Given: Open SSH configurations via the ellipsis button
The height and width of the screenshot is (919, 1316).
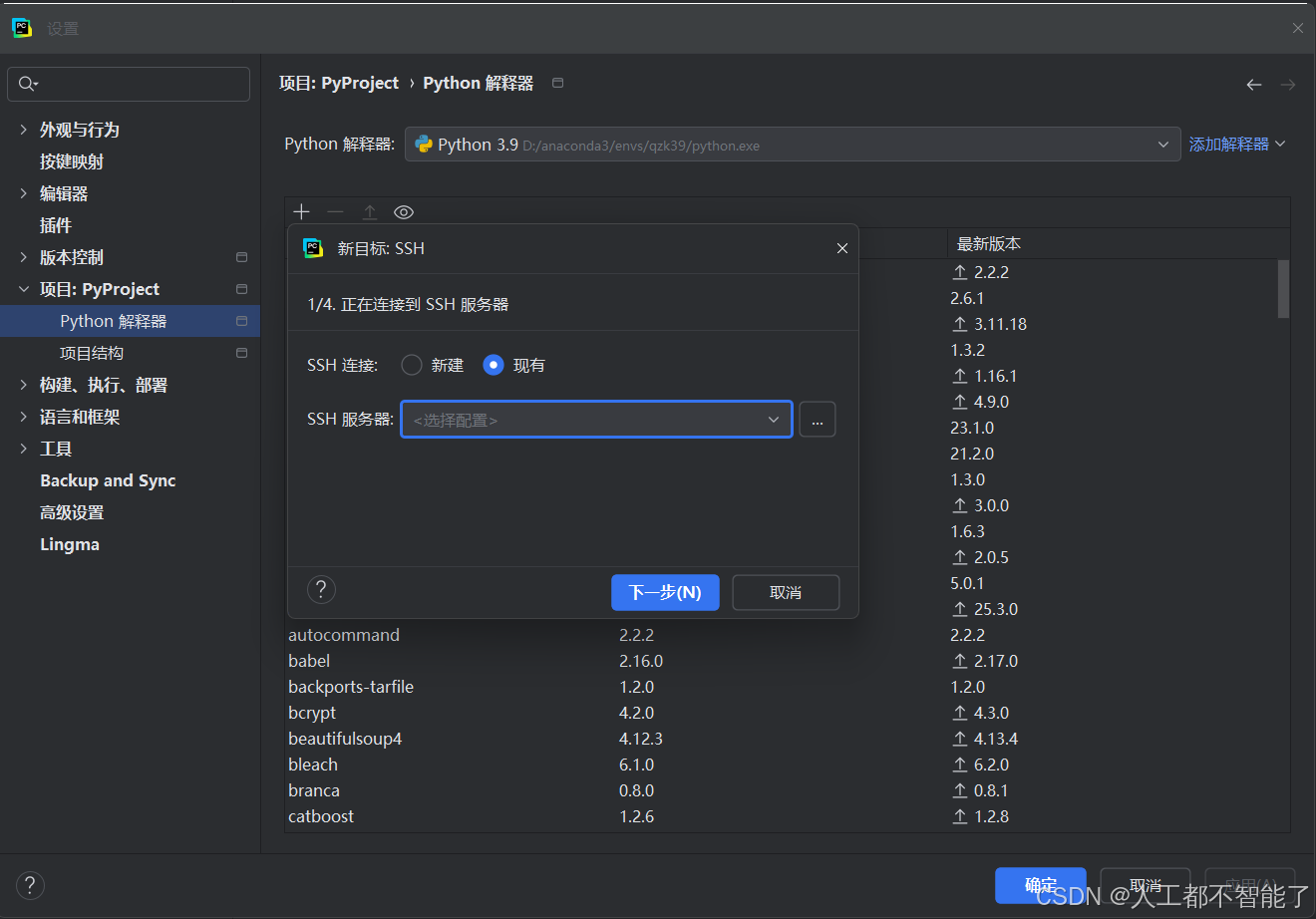Looking at the screenshot, I should [x=818, y=420].
